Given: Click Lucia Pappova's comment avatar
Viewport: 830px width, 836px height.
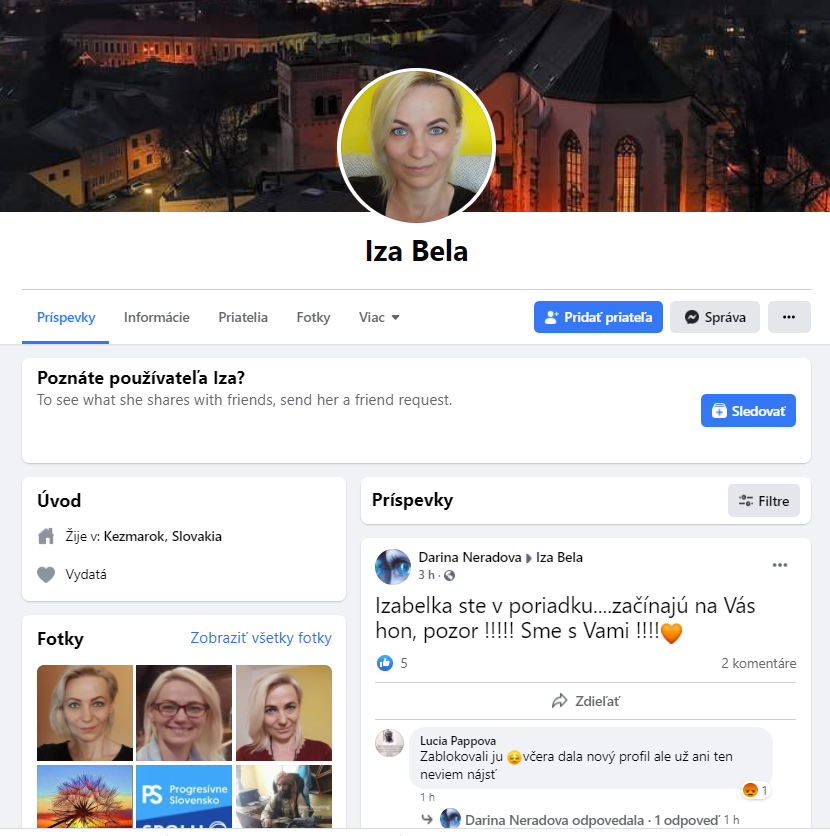Looking at the screenshot, I should (390, 743).
